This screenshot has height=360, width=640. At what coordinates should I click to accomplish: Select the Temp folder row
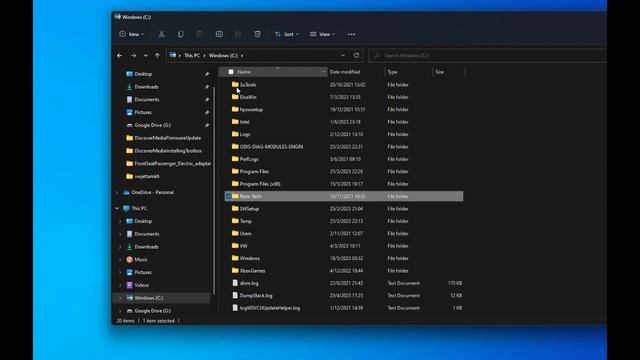coord(344,221)
